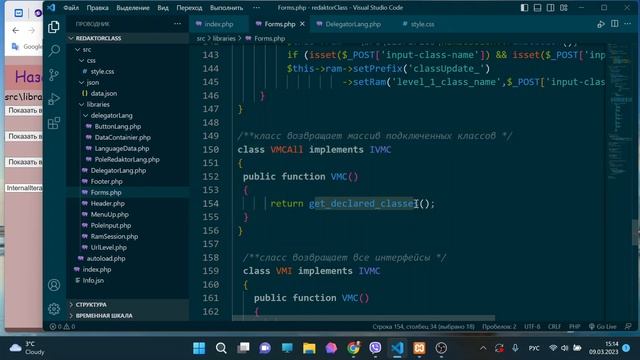640x360 pixels.
Task: Open Explorer panel more actions ellipsis
Action: click(x=178, y=24)
